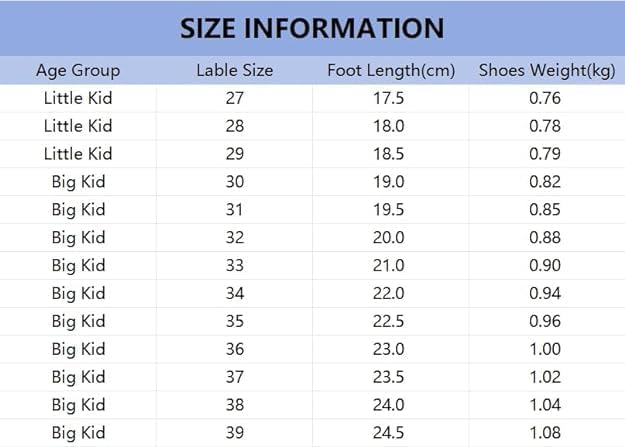Select the foot length 21.0 cell
Viewport: 625px width, 447px height.
tap(392, 266)
